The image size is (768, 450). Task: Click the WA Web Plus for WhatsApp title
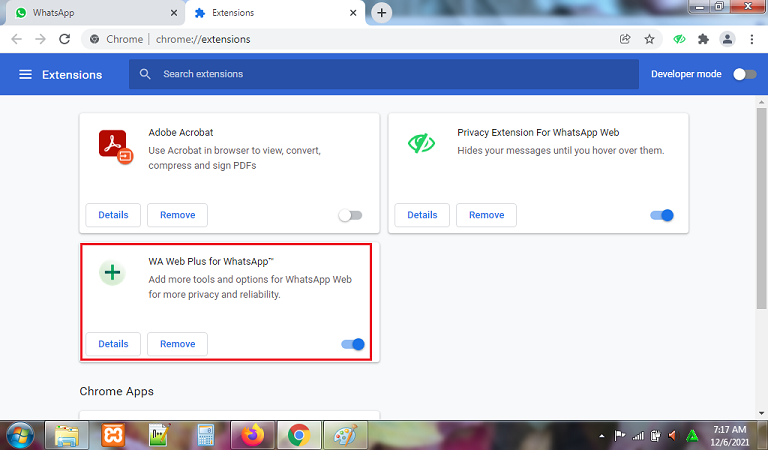pos(211,261)
